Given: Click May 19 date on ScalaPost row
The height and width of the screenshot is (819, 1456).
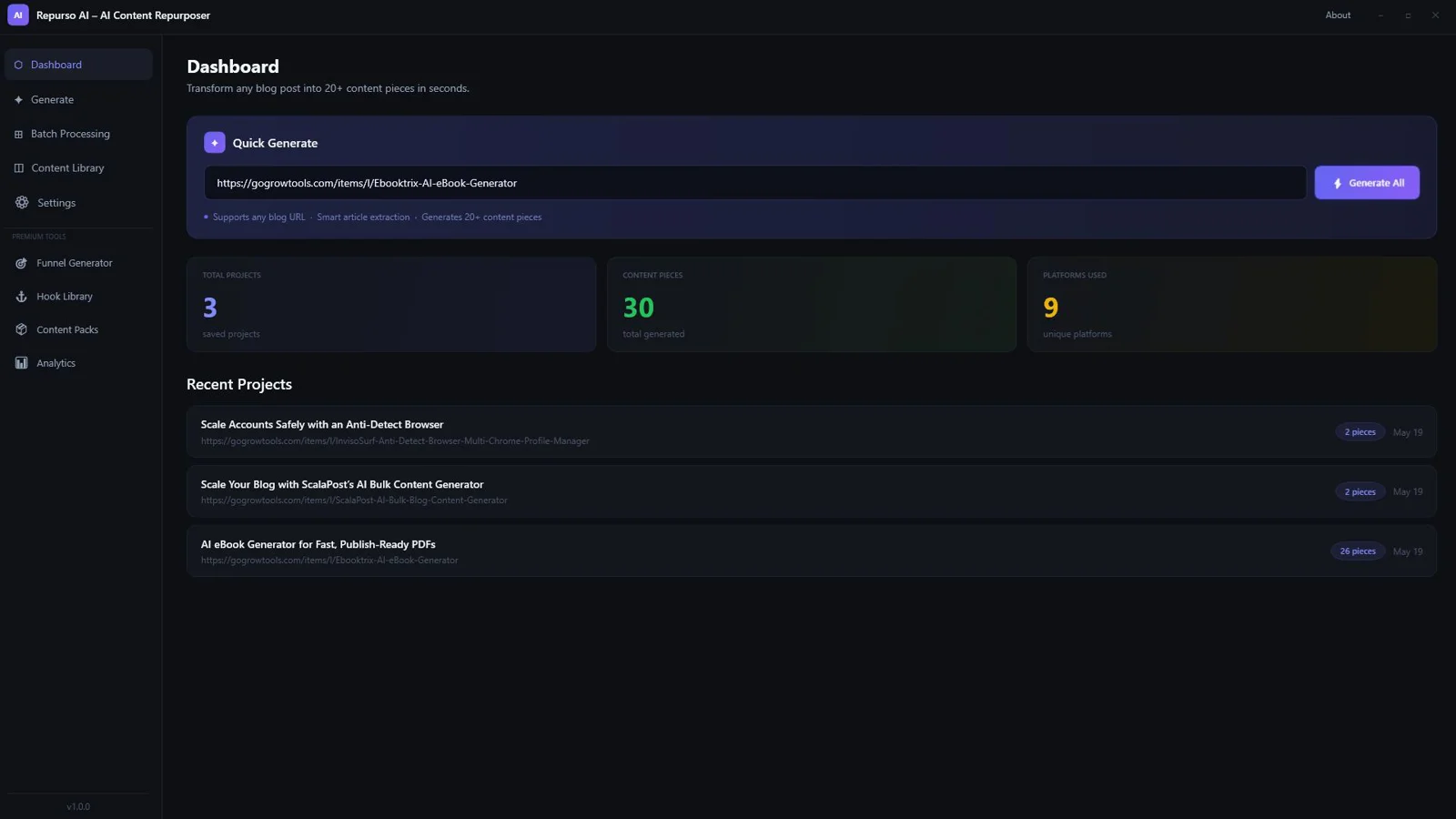Looking at the screenshot, I should pos(1408,492).
